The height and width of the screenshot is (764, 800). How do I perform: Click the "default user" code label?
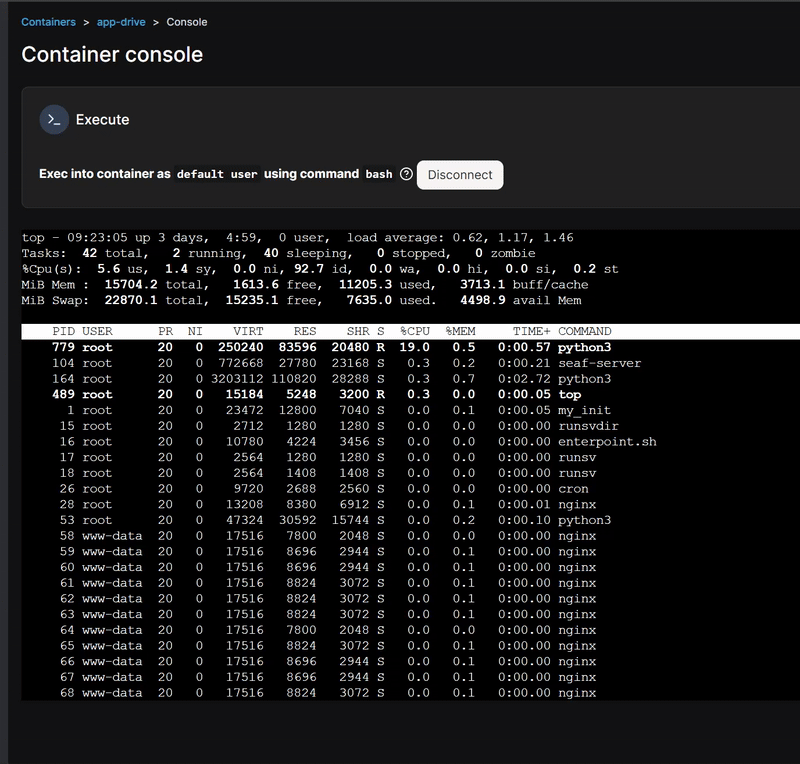217,174
